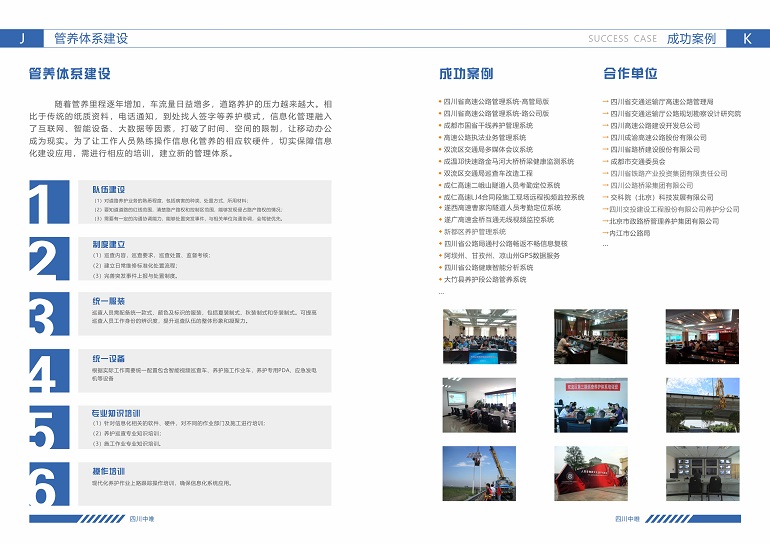Select the 统一设备 heading
This screenshot has height=544, width=770.
[x=109, y=358]
